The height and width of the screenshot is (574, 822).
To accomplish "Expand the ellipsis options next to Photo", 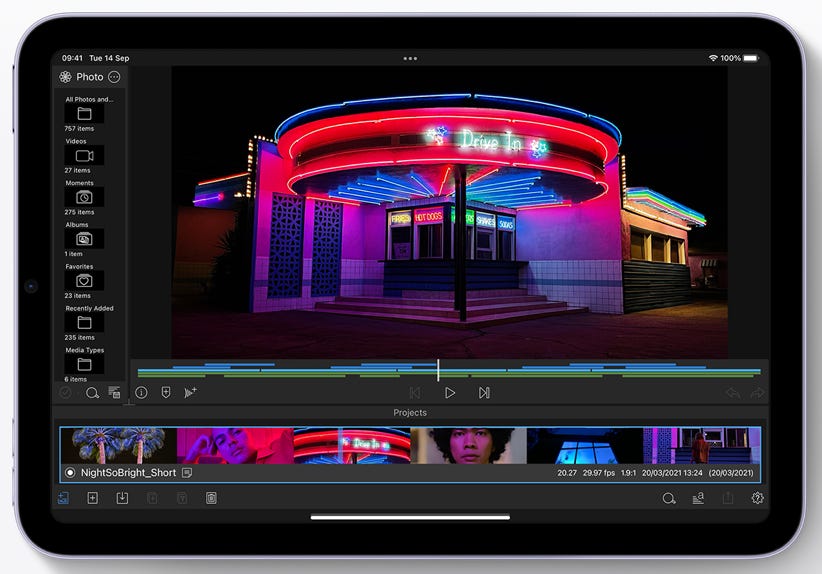I will (114, 77).
